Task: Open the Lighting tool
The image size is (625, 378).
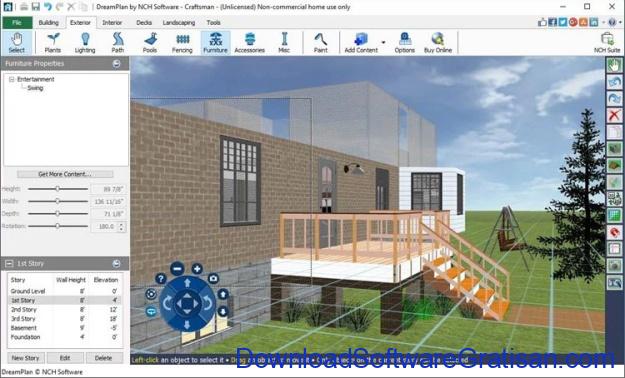Action: [x=85, y=43]
